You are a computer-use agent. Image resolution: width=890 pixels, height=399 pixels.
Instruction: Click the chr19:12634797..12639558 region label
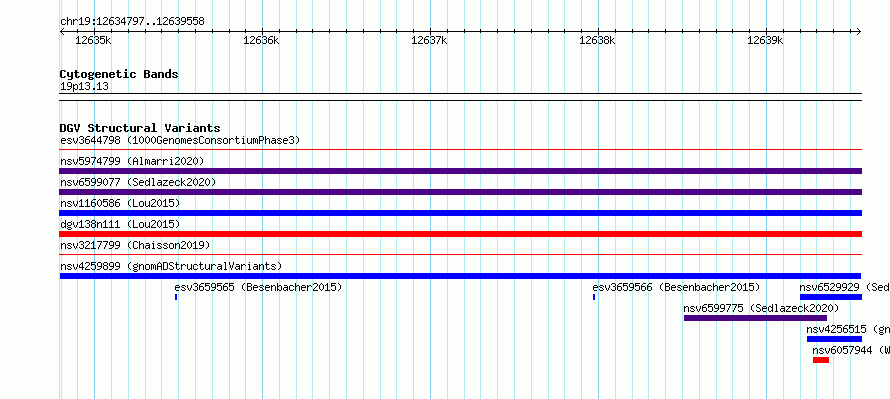pyautogui.click(x=132, y=22)
